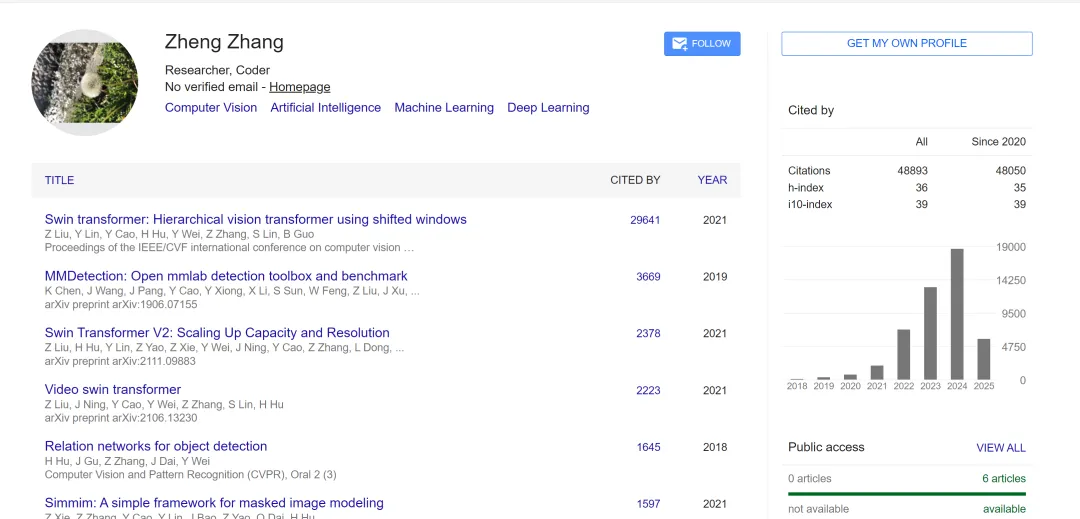Sort publications by Year column header
The image size is (1080, 519).
[712, 180]
